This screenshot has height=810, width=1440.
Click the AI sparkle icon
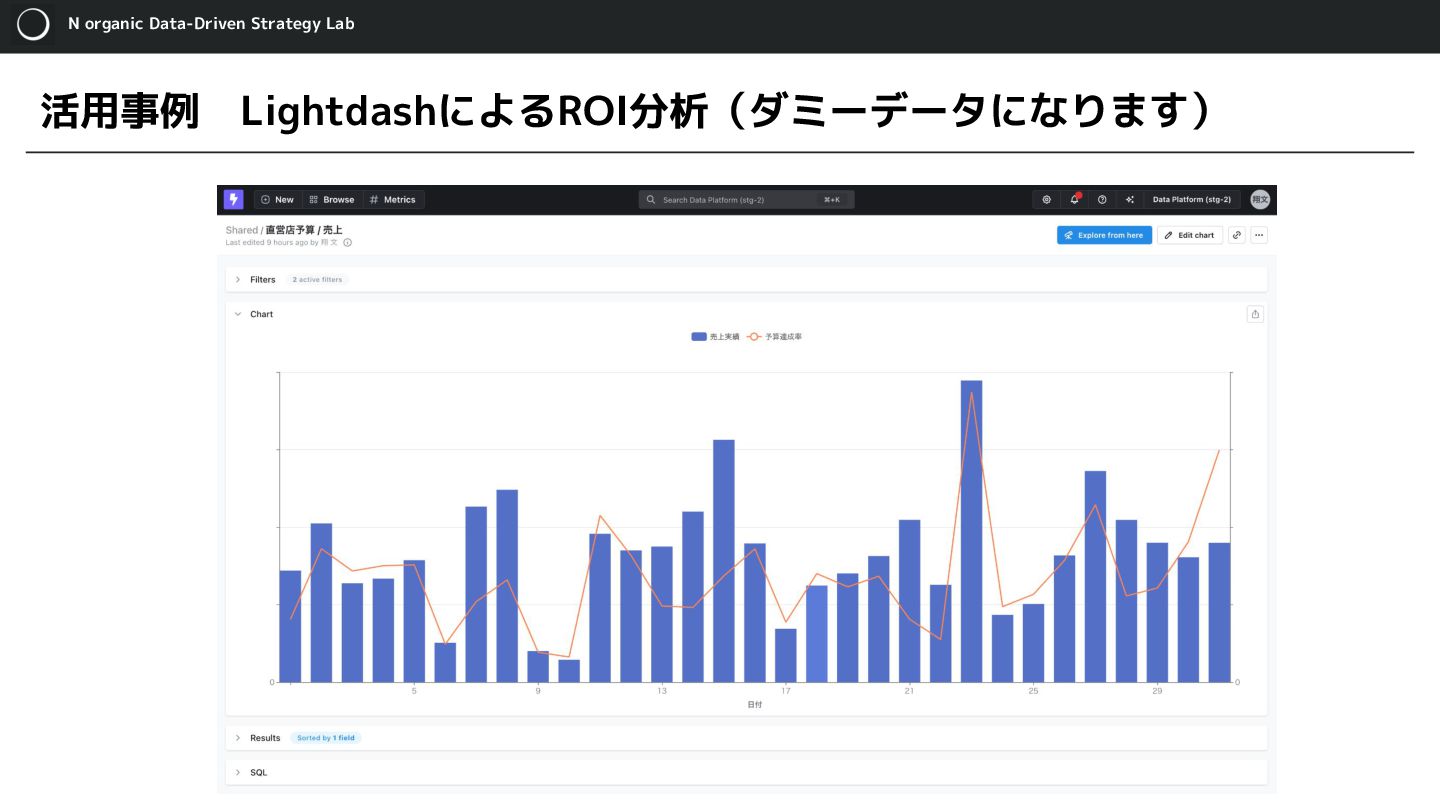click(x=1130, y=200)
